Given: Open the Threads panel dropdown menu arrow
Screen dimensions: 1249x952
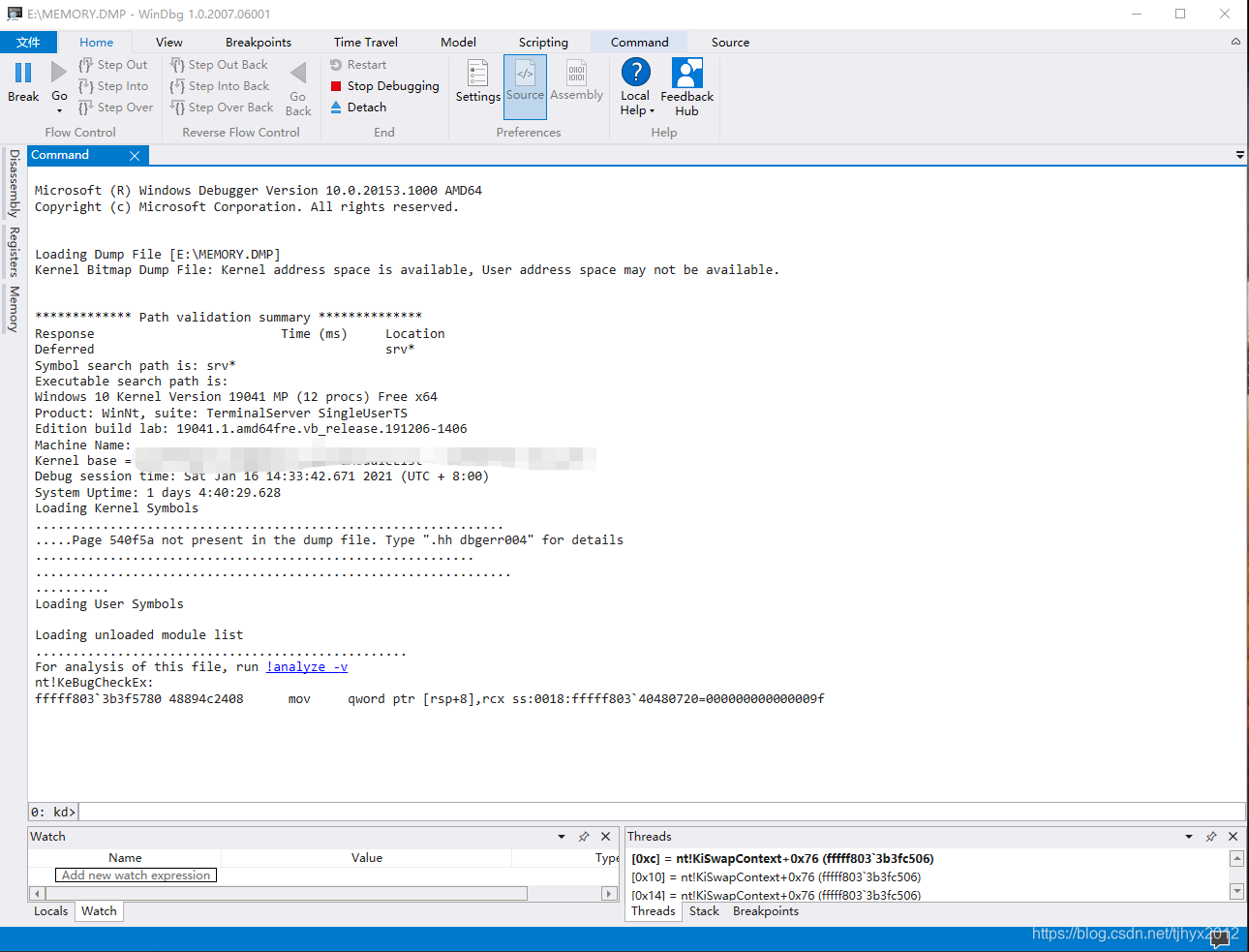Looking at the screenshot, I should click(x=1189, y=837).
